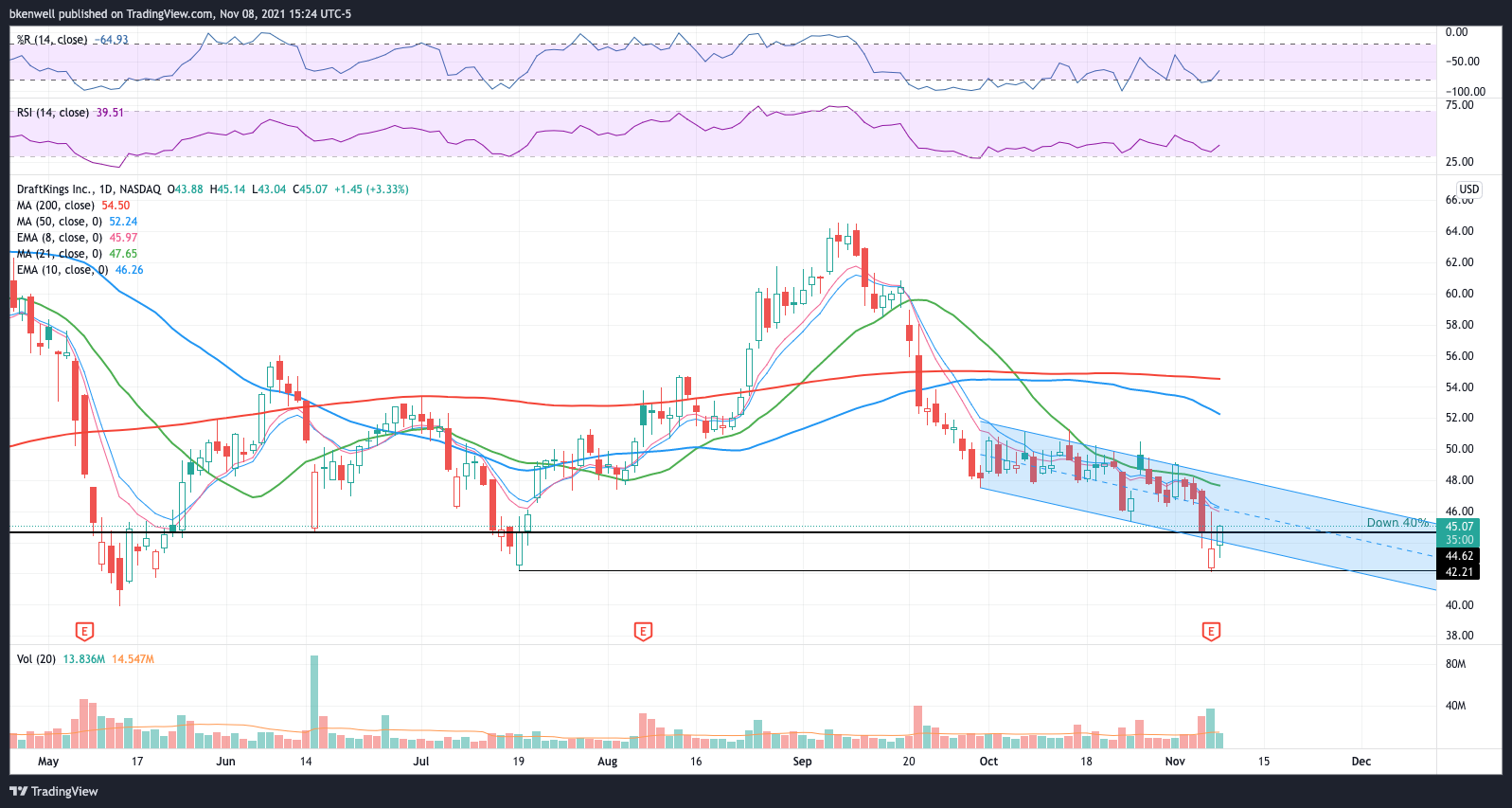Click the volume average value 14.547M
Viewport: 1512px width, 808px height.
tap(133, 659)
